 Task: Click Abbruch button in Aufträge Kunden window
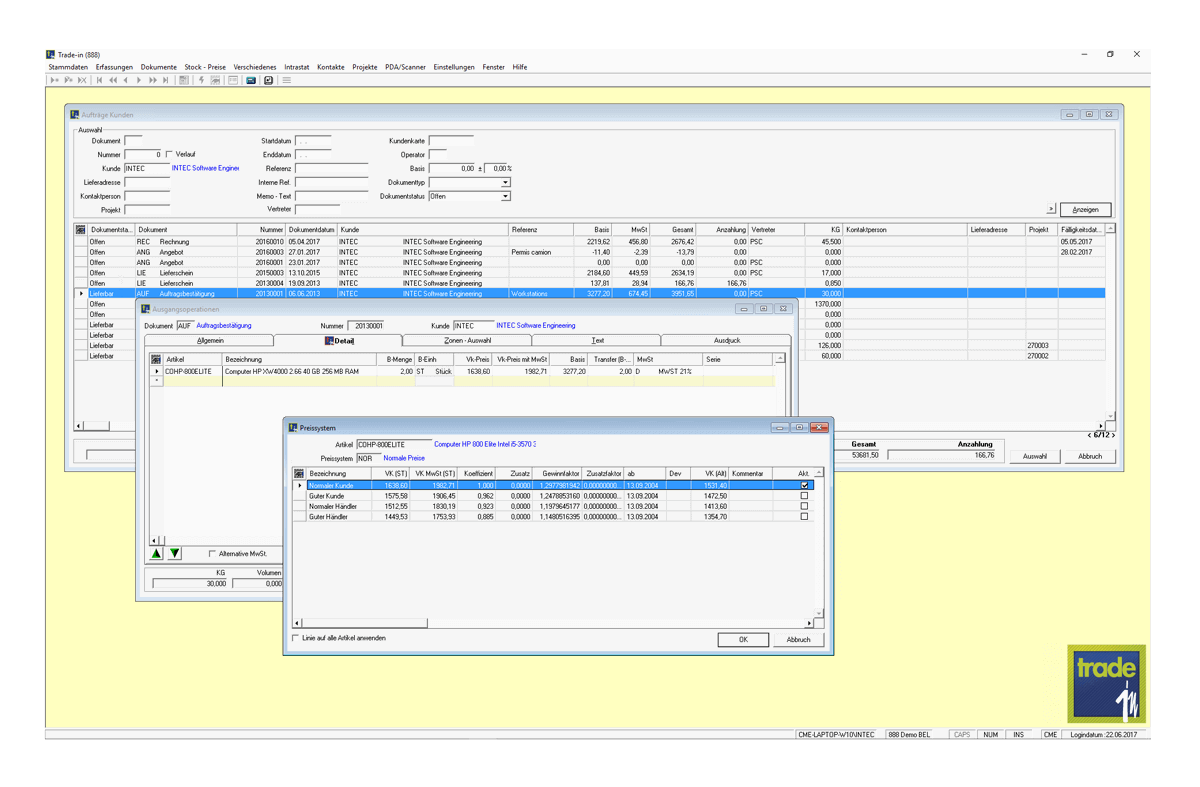[1090, 456]
